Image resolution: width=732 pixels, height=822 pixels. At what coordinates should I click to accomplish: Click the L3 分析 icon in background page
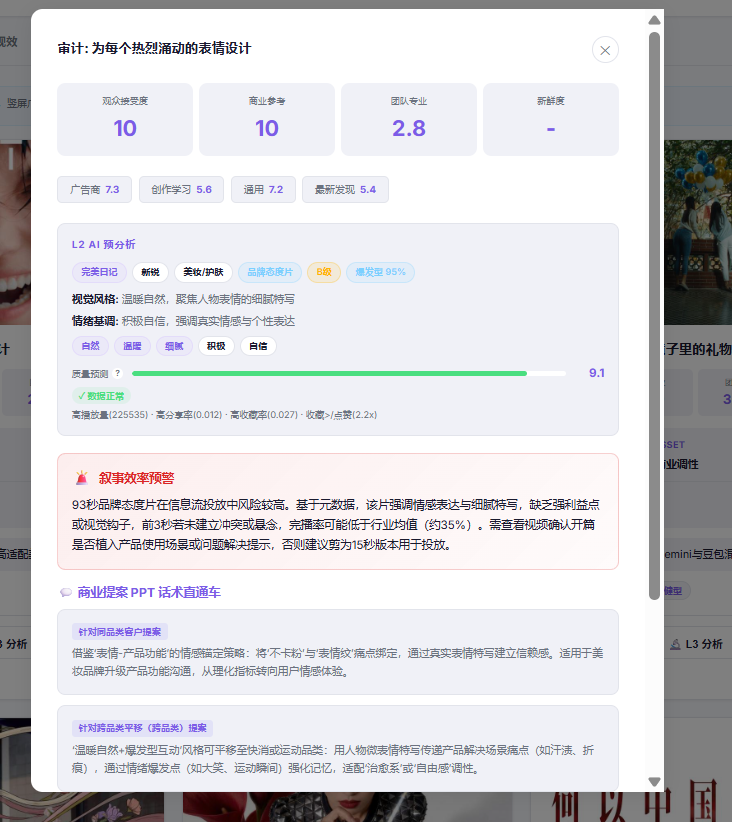point(675,644)
